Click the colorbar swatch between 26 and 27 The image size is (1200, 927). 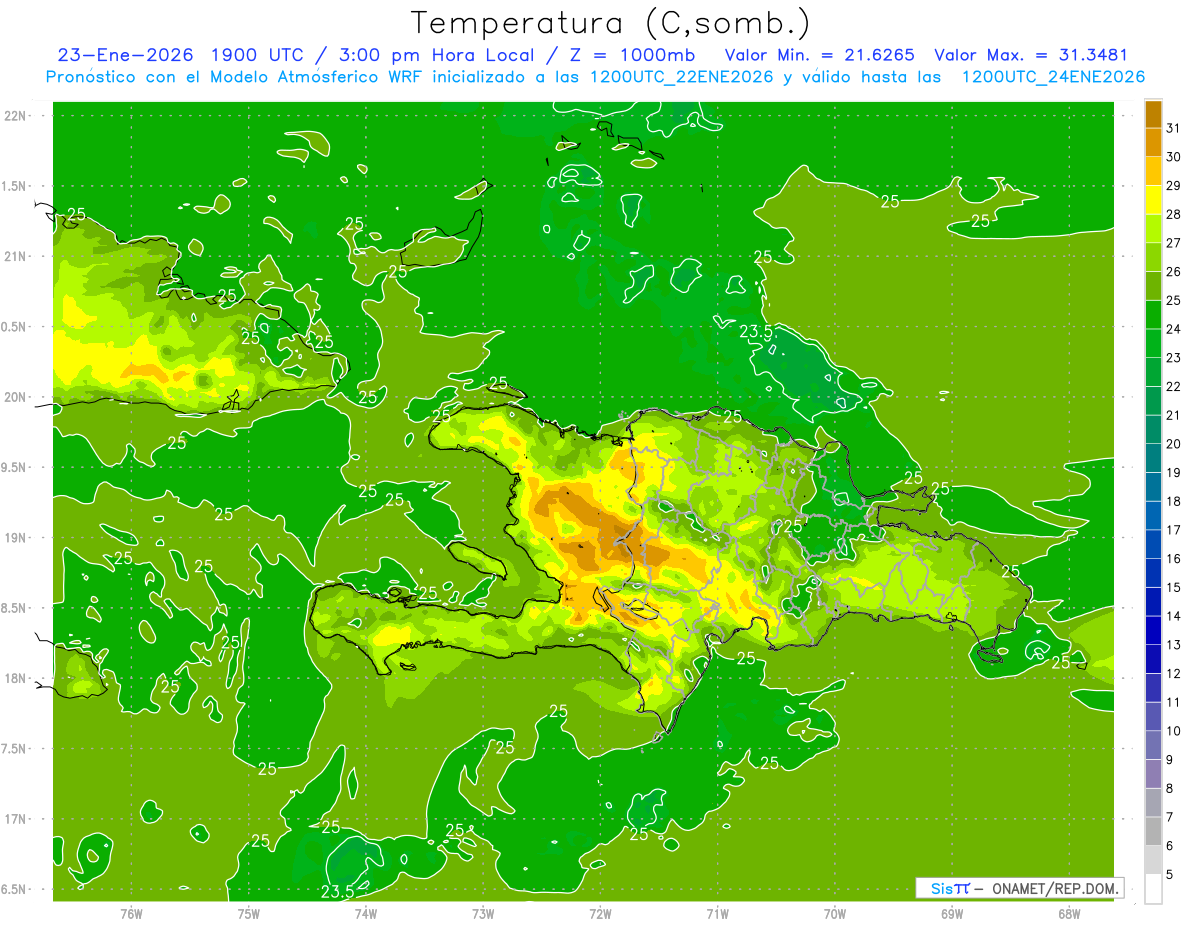[1153, 257]
